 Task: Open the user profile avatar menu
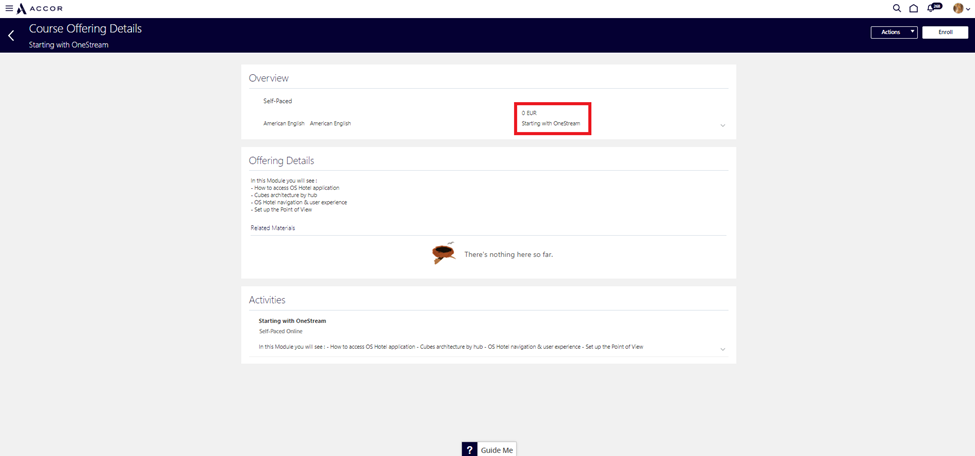[x=961, y=9]
